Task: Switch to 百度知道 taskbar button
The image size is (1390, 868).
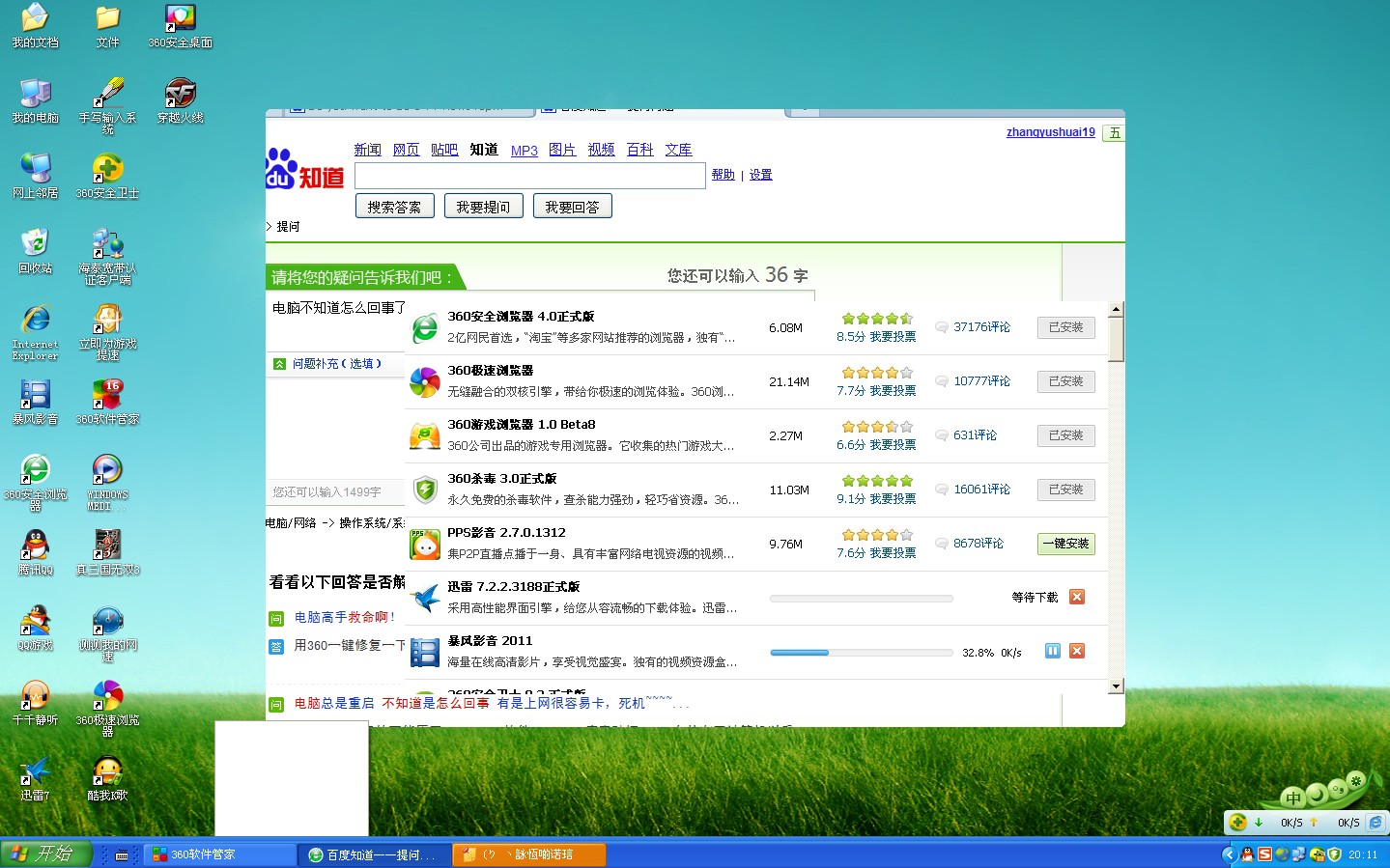Action: point(374,854)
